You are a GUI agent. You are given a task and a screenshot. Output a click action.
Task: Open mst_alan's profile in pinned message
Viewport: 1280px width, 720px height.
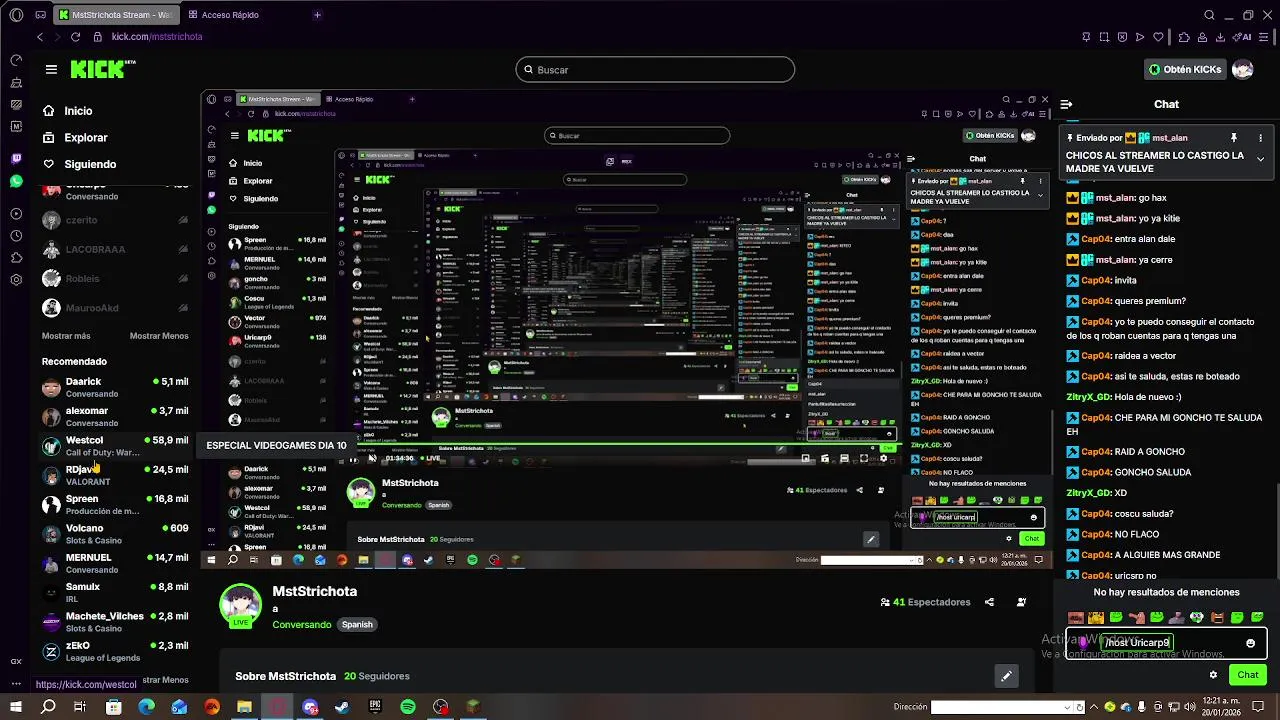pyautogui.click(x=1169, y=138)
